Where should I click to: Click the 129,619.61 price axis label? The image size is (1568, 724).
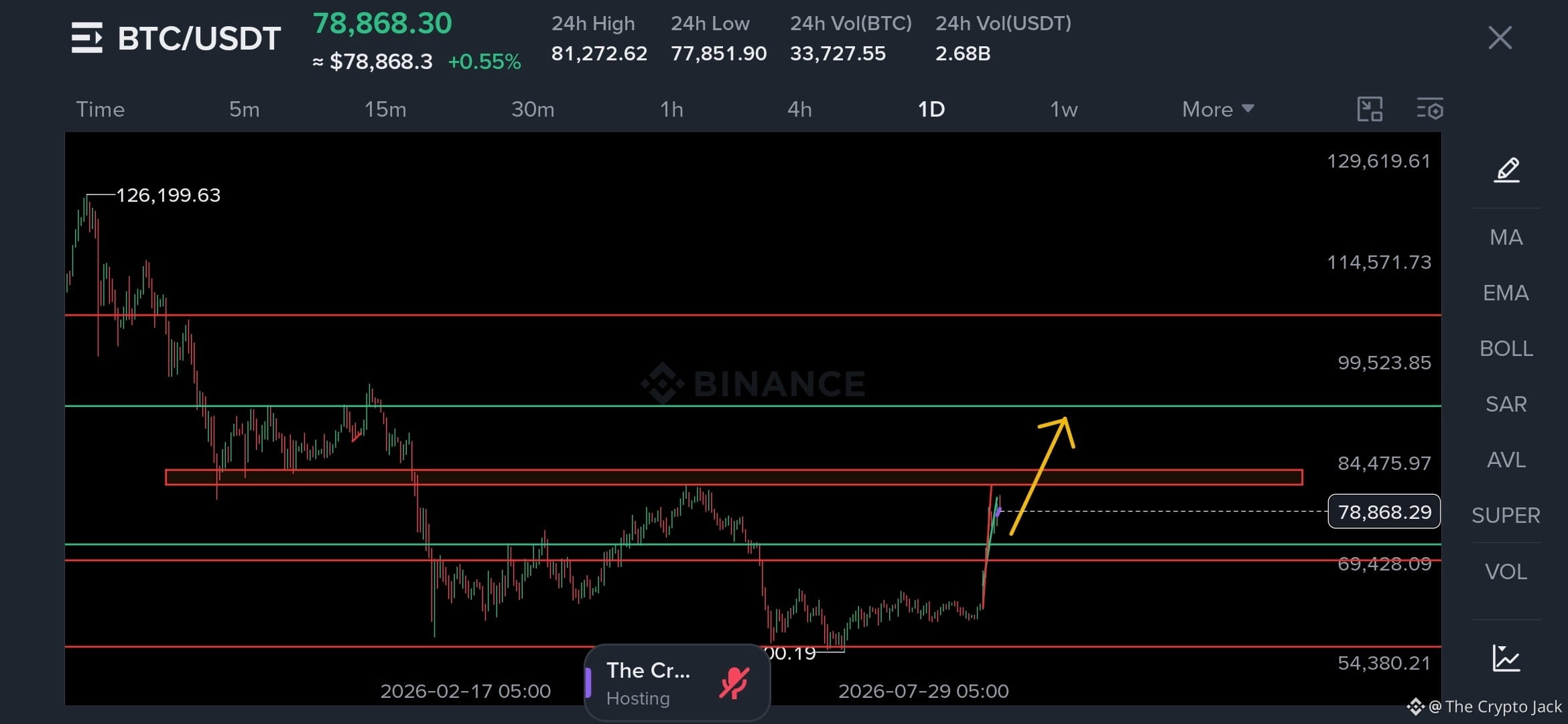[1379, 161]
